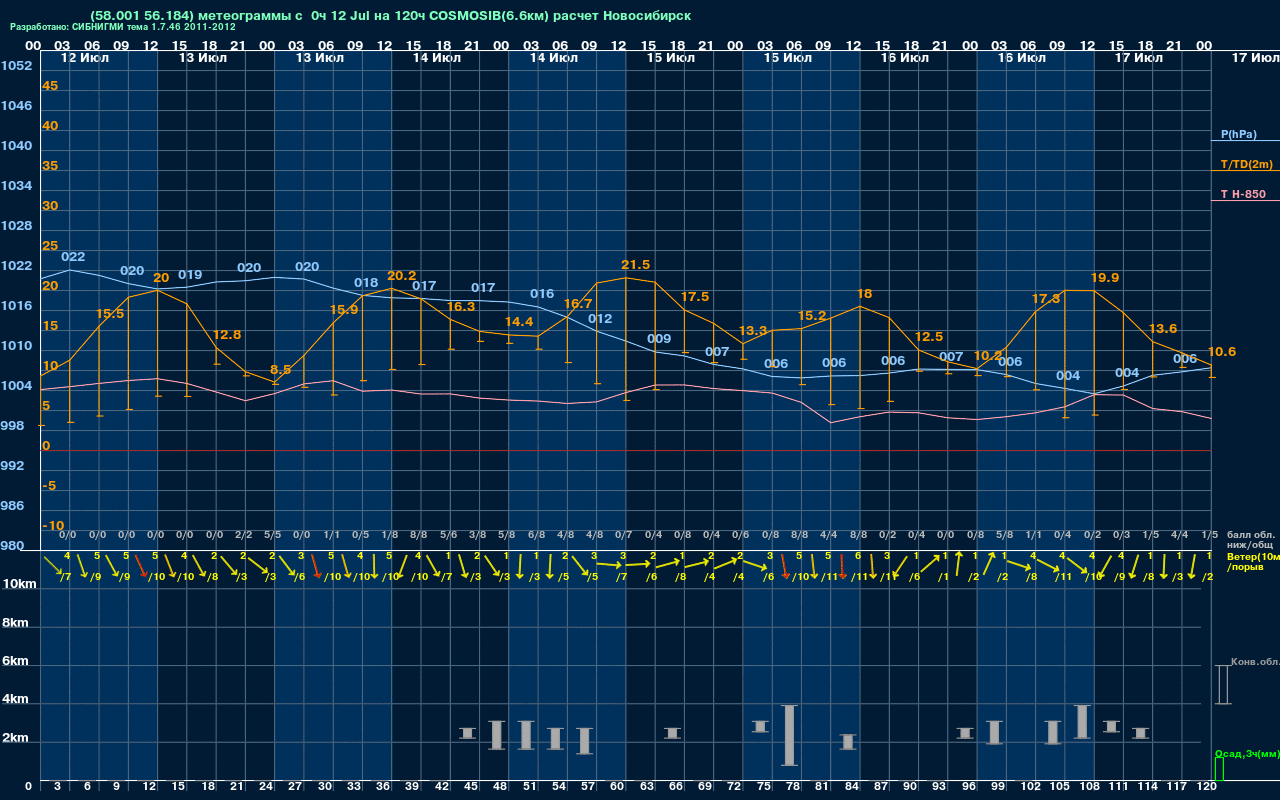Click the -10 temperature axis value

[x=53, y=526]
